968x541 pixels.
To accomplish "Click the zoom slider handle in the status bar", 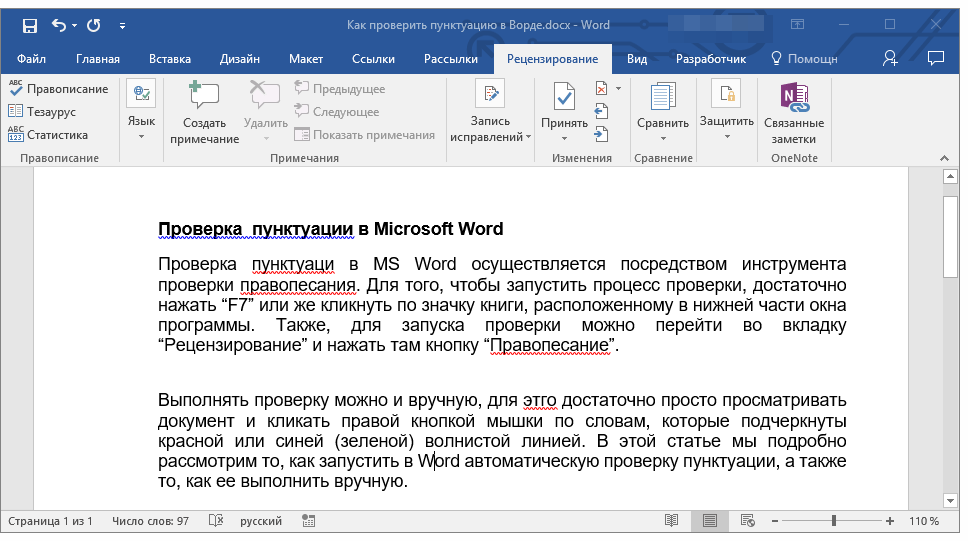I will click(x=833, y=521).
